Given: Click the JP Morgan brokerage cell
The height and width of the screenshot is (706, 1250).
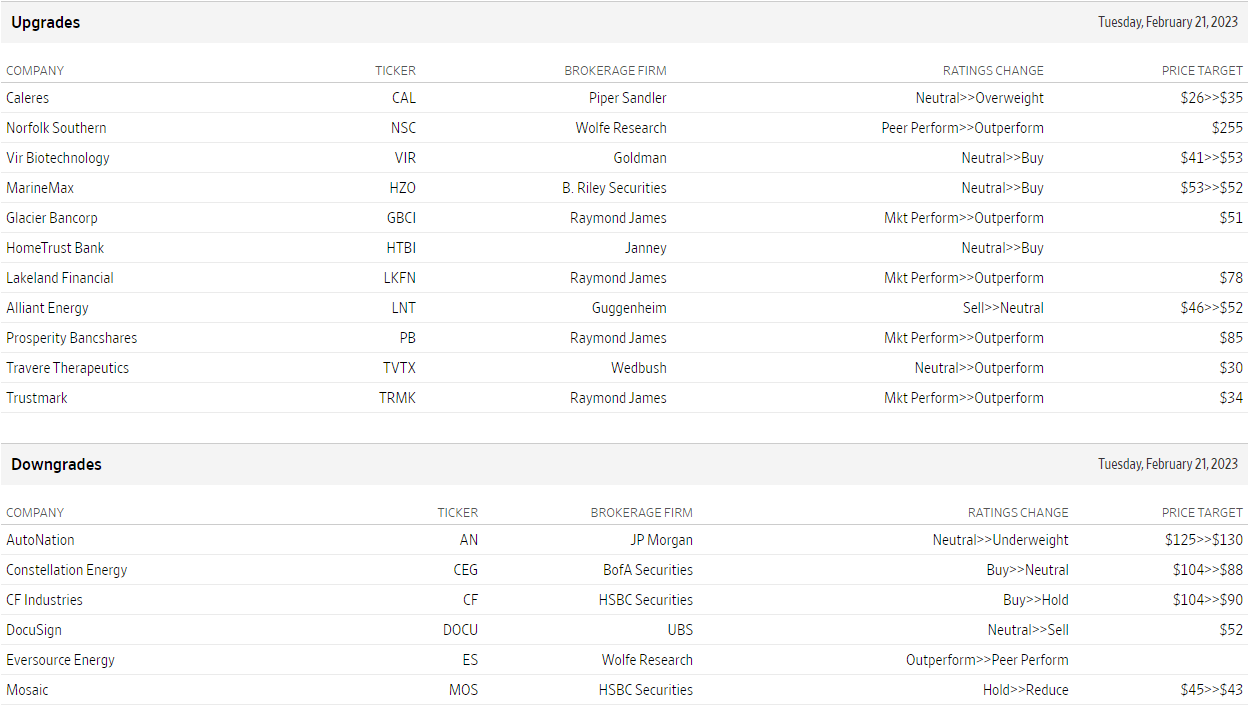Looking at the screenshot, I should [x=661, y=540].
